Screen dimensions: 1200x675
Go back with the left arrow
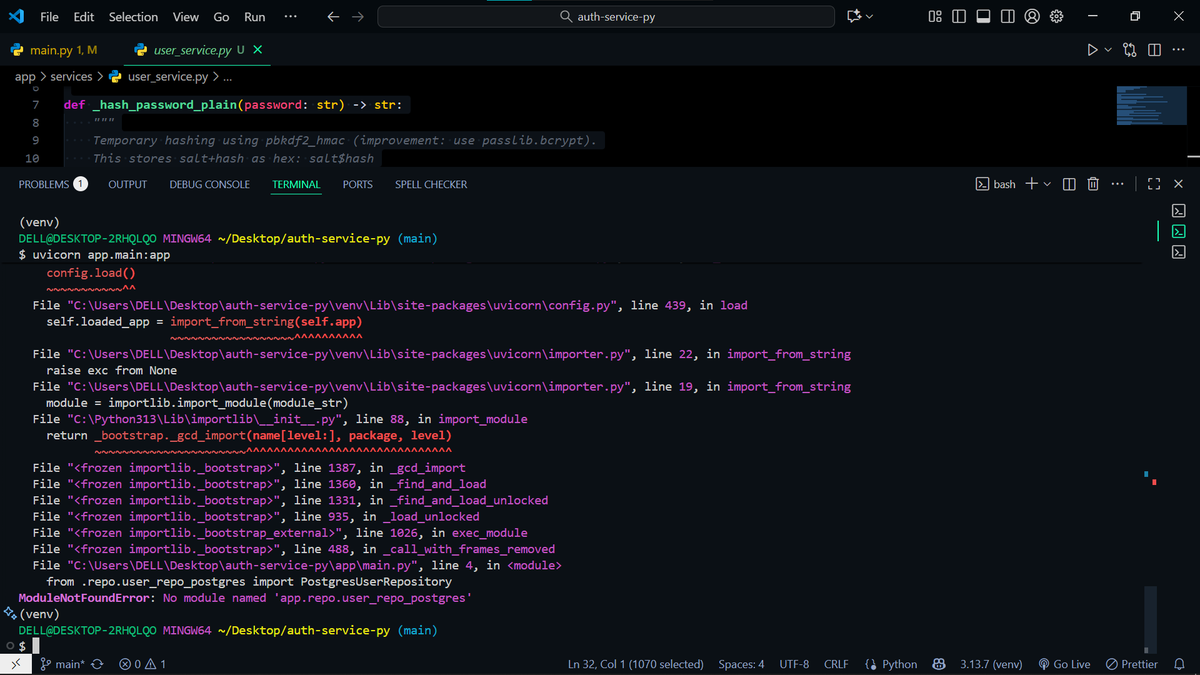tap(333, 16)
